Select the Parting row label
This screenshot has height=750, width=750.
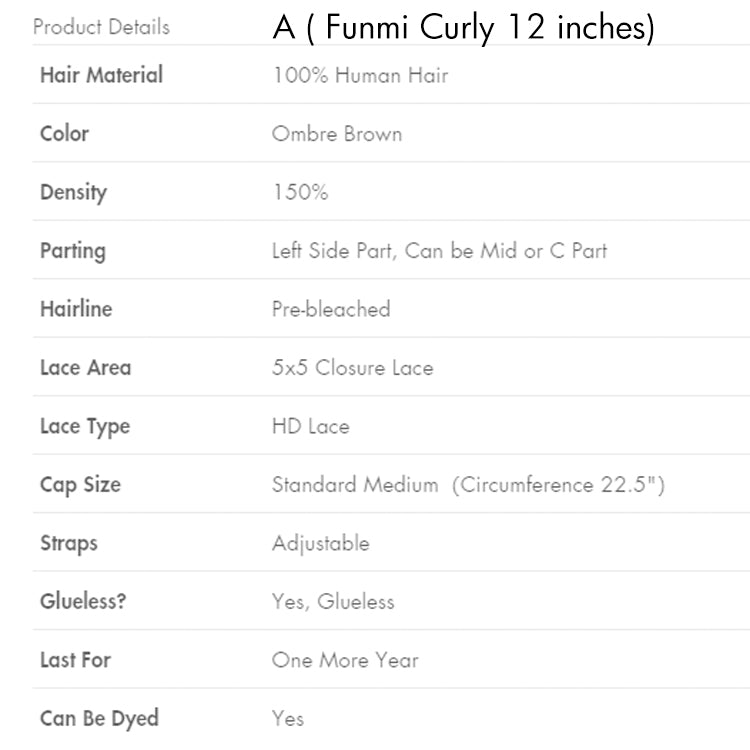coord(72,251)
